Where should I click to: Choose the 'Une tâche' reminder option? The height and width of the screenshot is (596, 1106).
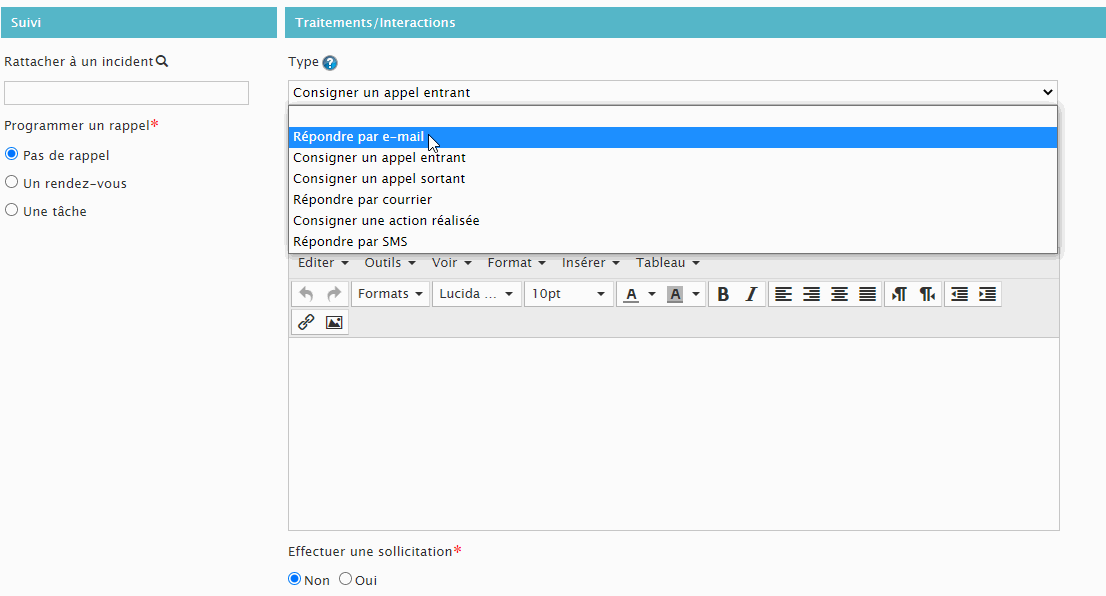click(x=12, y=211)
